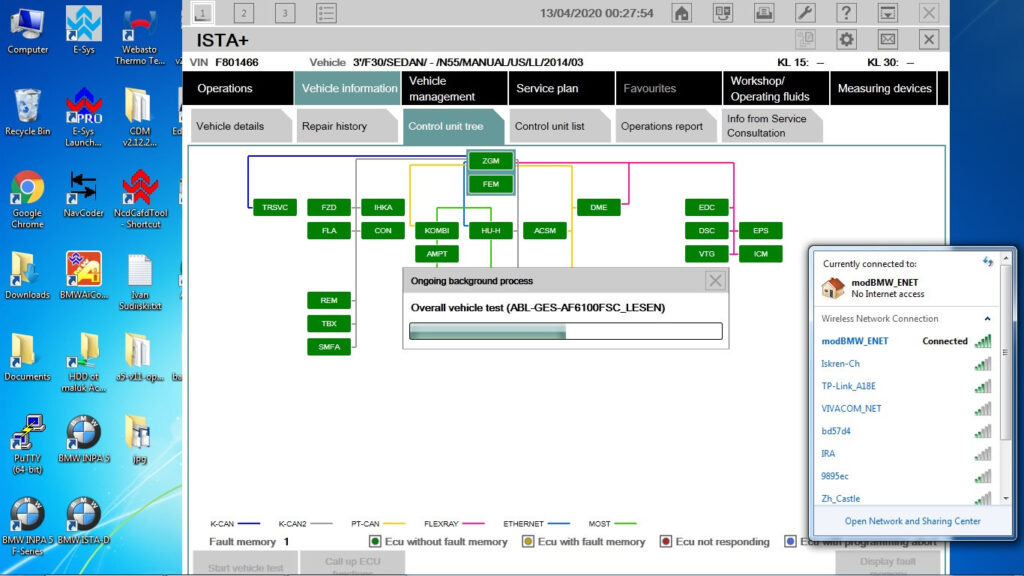Launch BMW ISTA-D desktop shortcut

click(84, 522)
